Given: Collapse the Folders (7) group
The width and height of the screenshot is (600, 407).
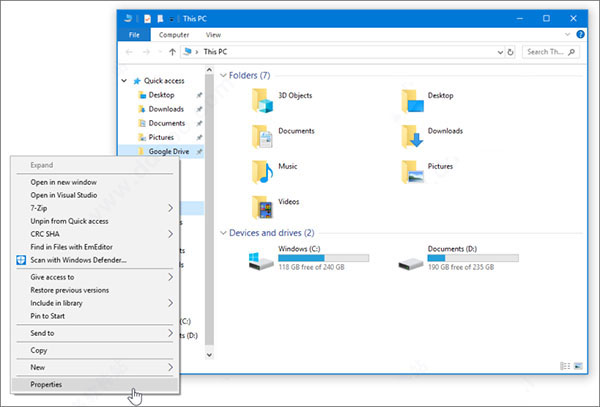Looking at the screenshot, I should 222,75.
